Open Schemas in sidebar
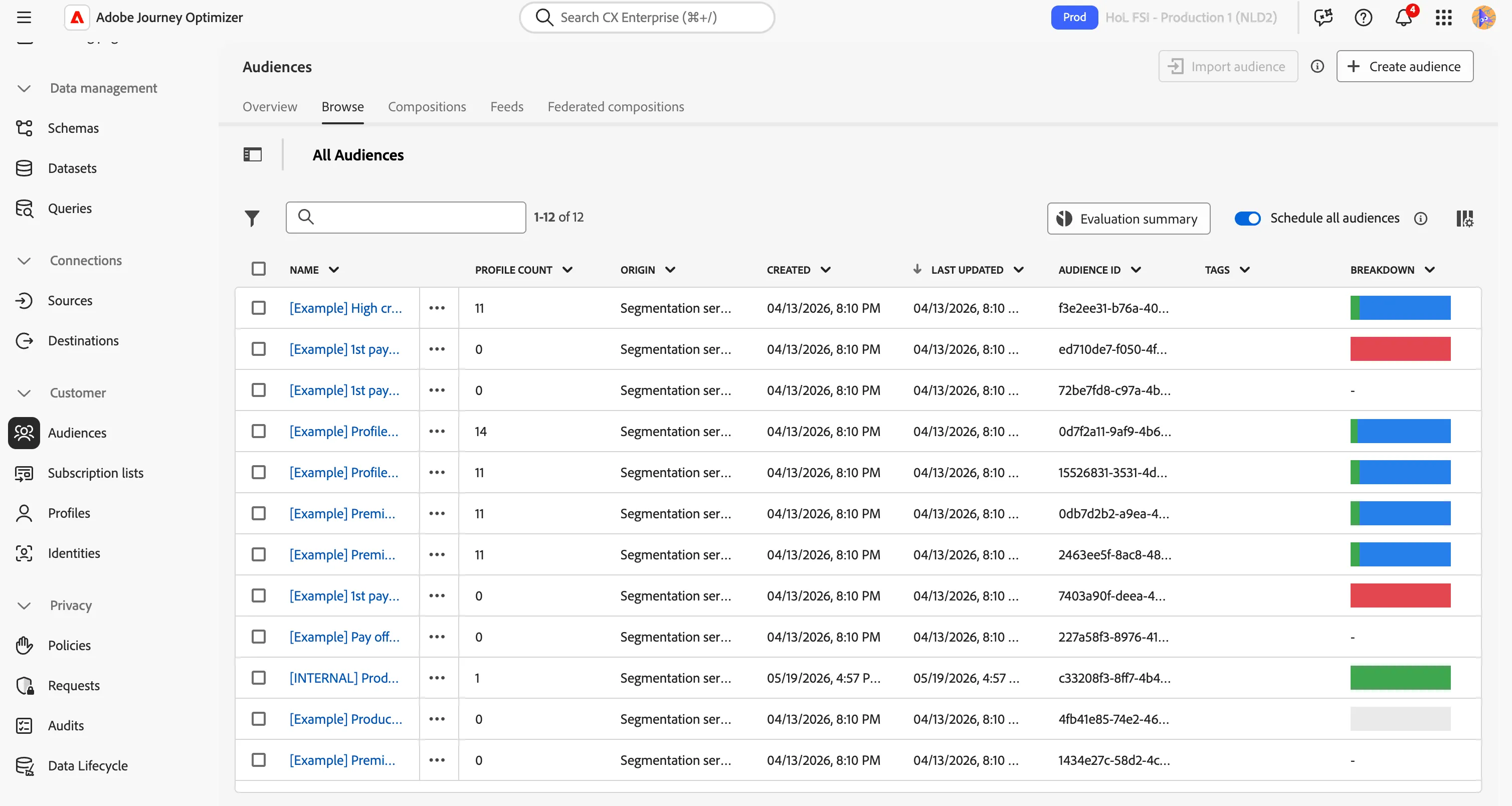The width and height of the screenshot is (1512, 806). (73, 128)
